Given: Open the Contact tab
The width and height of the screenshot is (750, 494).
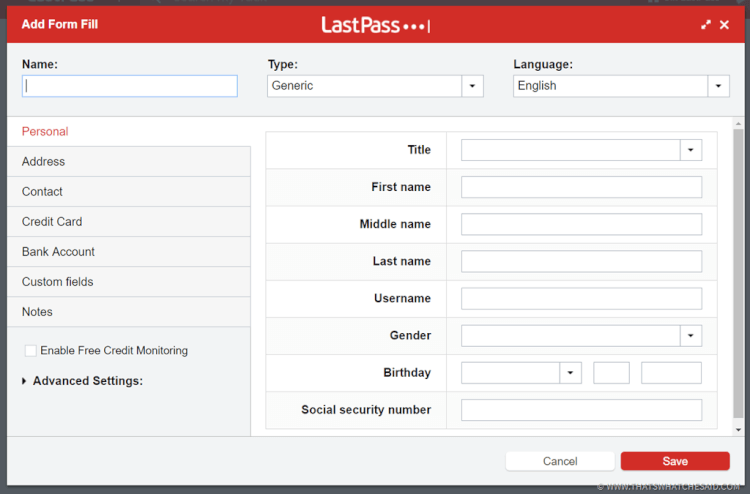Looking at the screenshot, I should pos(129,192).
